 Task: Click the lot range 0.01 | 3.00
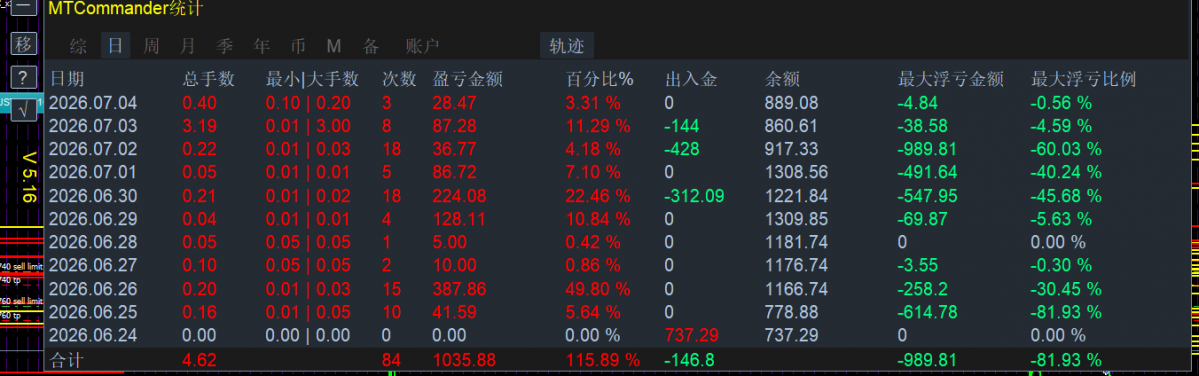coord(308,126)
